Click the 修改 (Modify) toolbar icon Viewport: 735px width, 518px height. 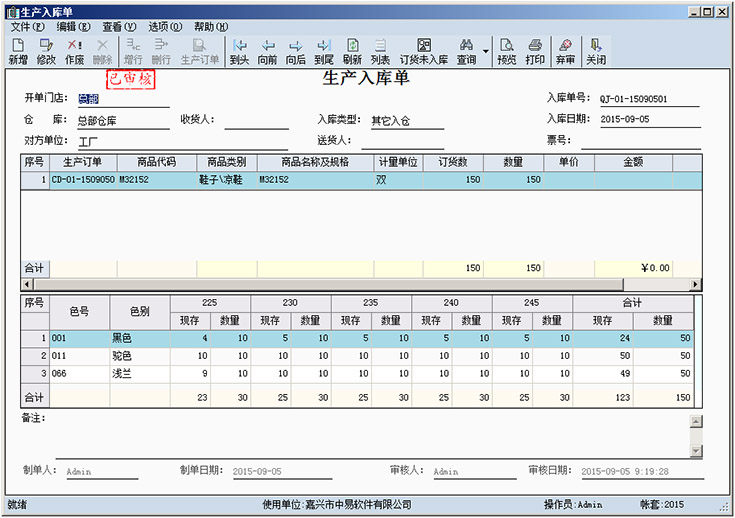[46, 52]
